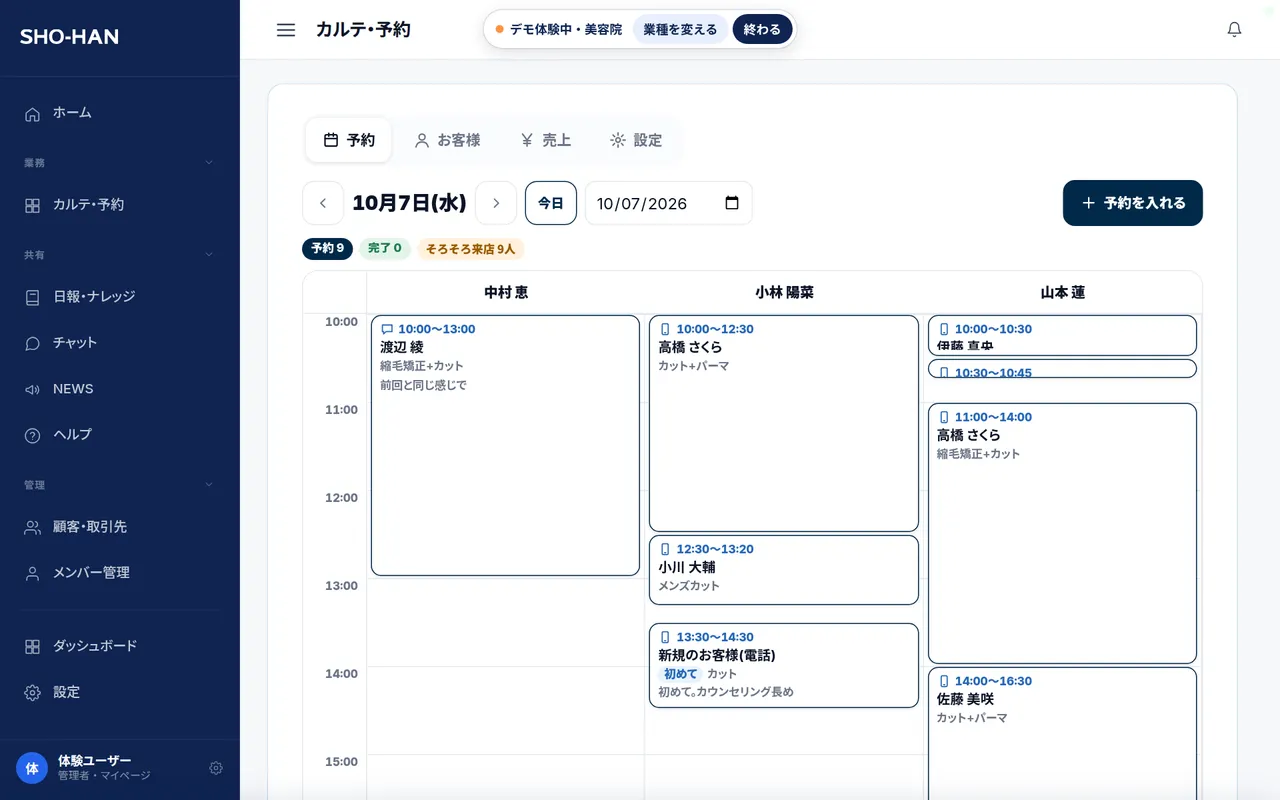The width and height of the screenshot is (1280, 800).
Task: Open 小川 大輔 メンズカット appointment
Action: coord(784,570)
